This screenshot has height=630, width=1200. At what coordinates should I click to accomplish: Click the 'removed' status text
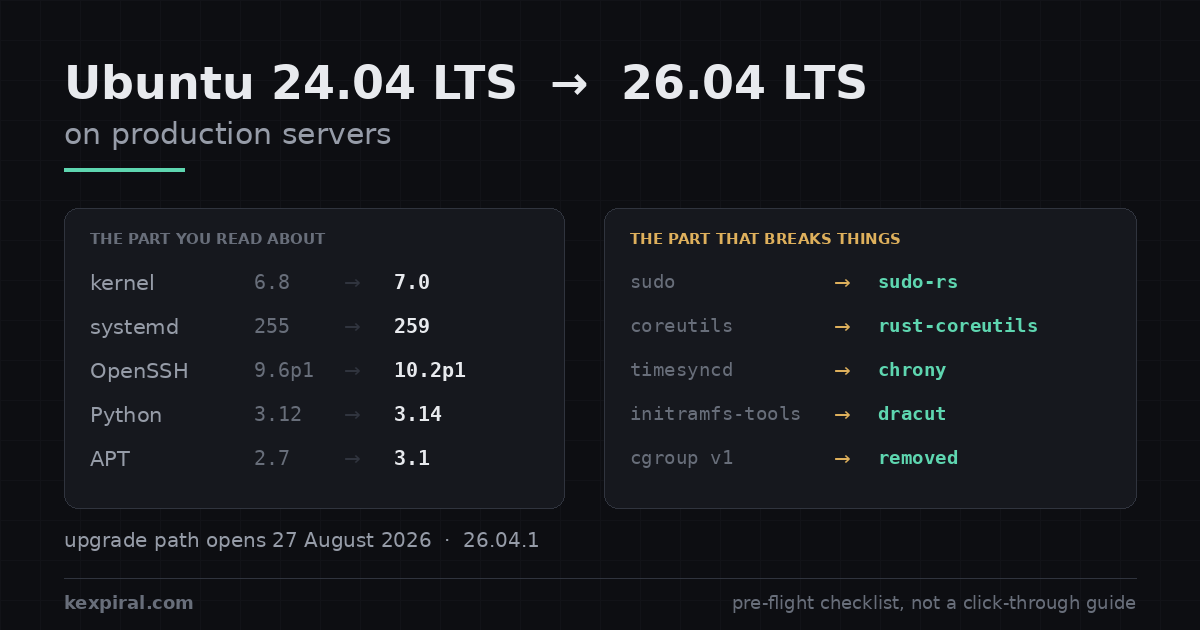[x=918, y=458]
